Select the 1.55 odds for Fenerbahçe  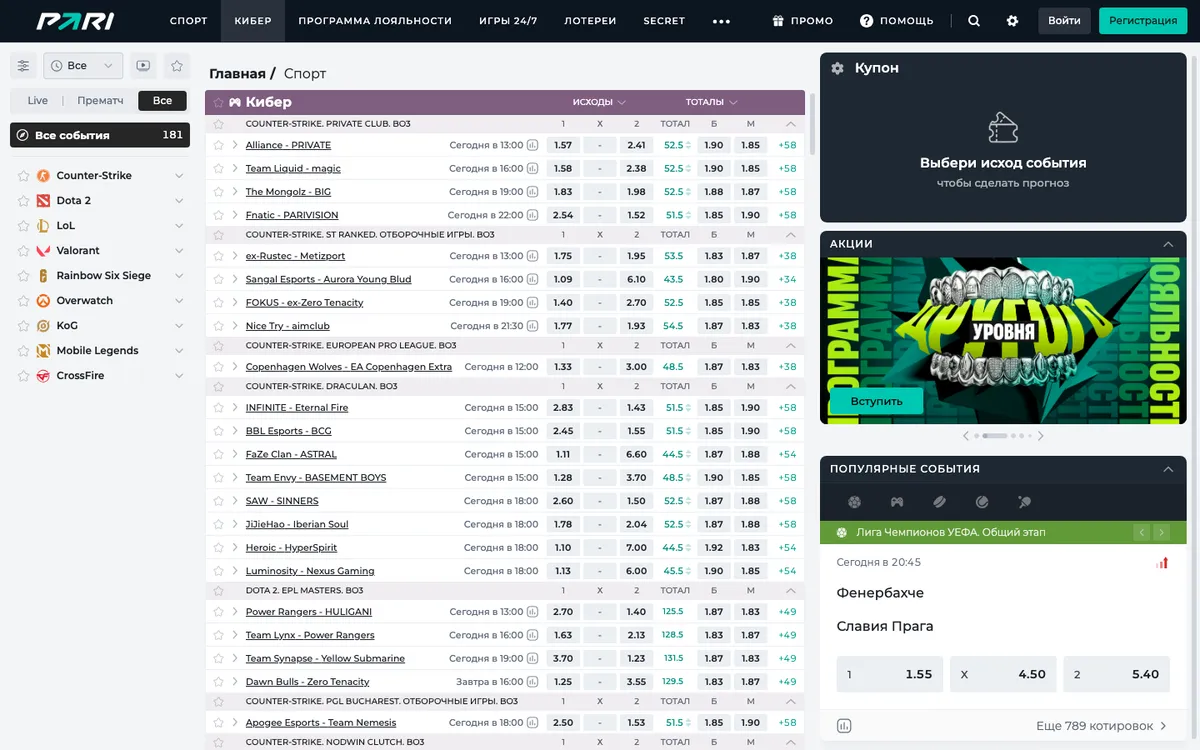(890, 674)
